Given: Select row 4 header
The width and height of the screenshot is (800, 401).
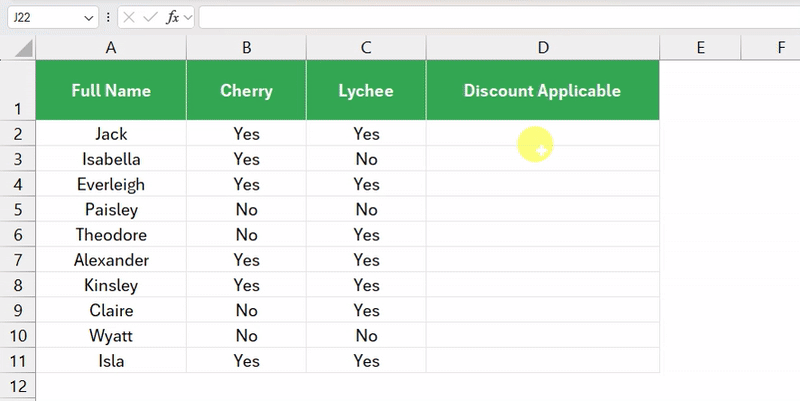Looking at the screenshot, I should [18, 184].
